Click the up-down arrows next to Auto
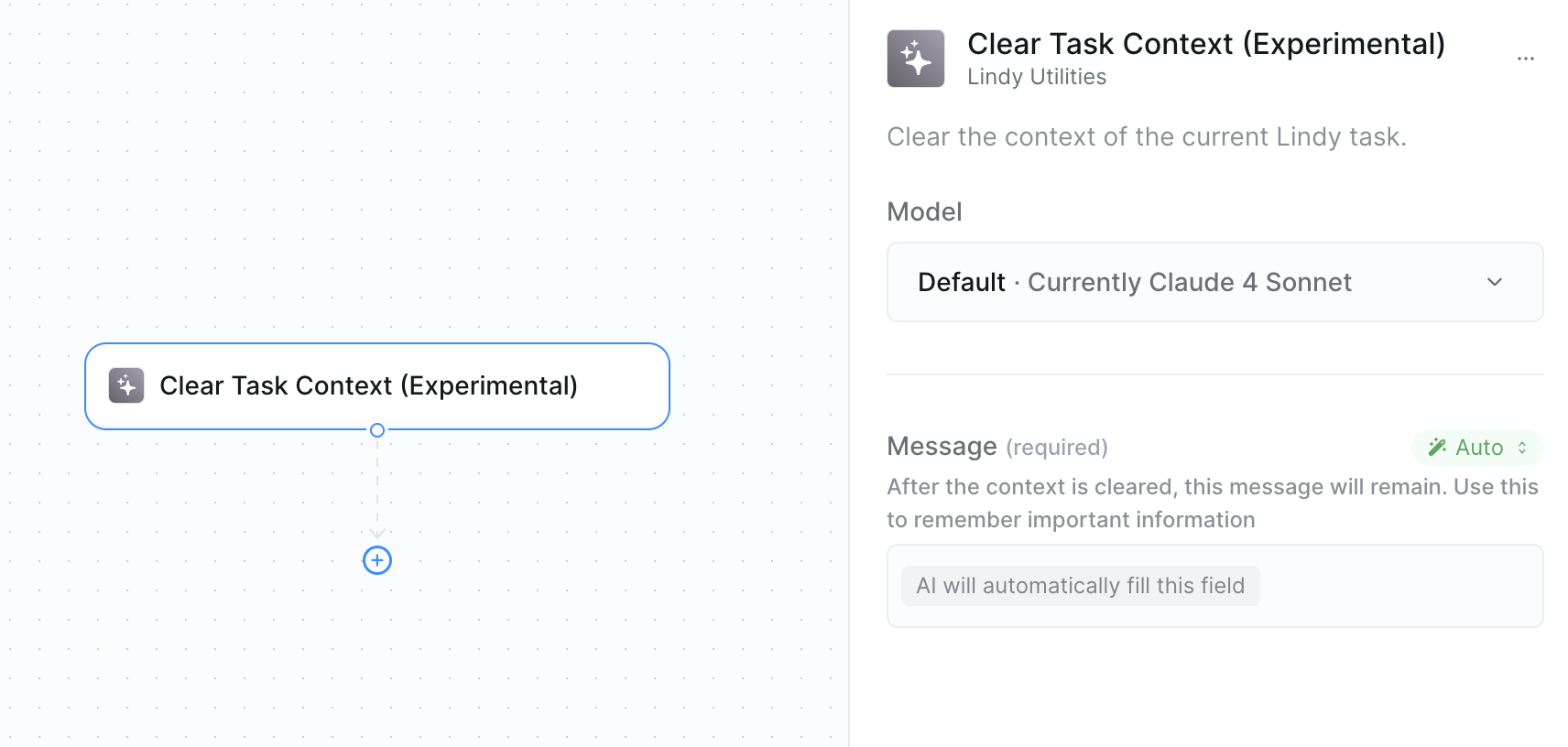The image size is (1568, 747). pyautogui.click(x=1522, y=448)
